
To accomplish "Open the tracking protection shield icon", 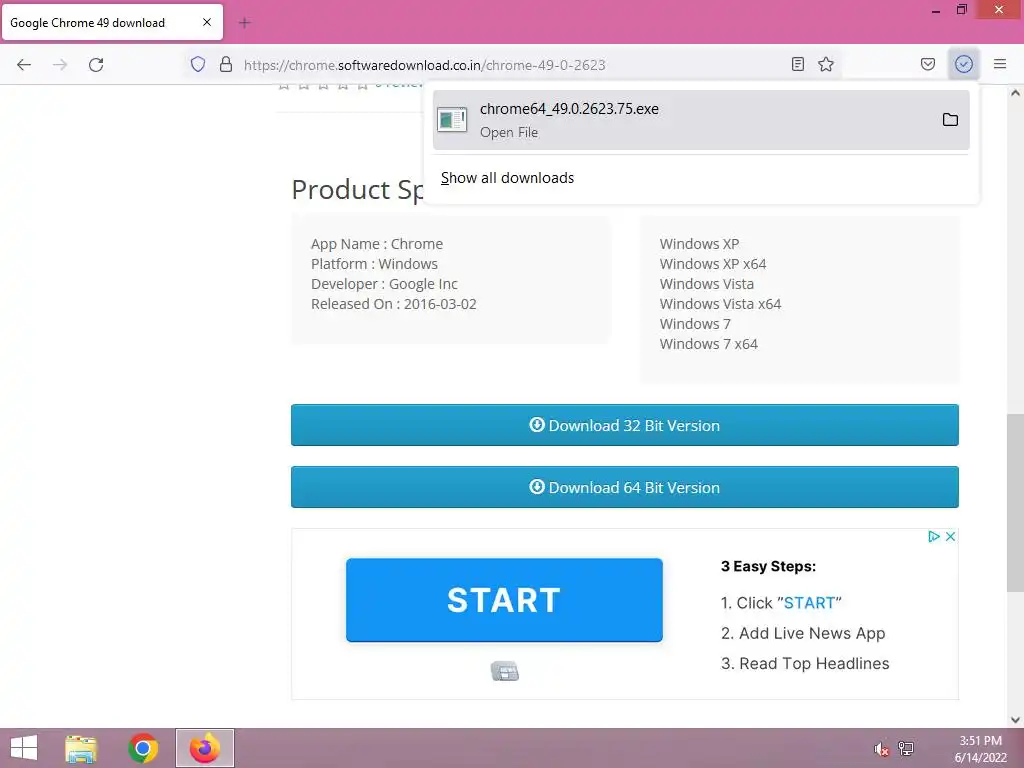I will [198, 64].
